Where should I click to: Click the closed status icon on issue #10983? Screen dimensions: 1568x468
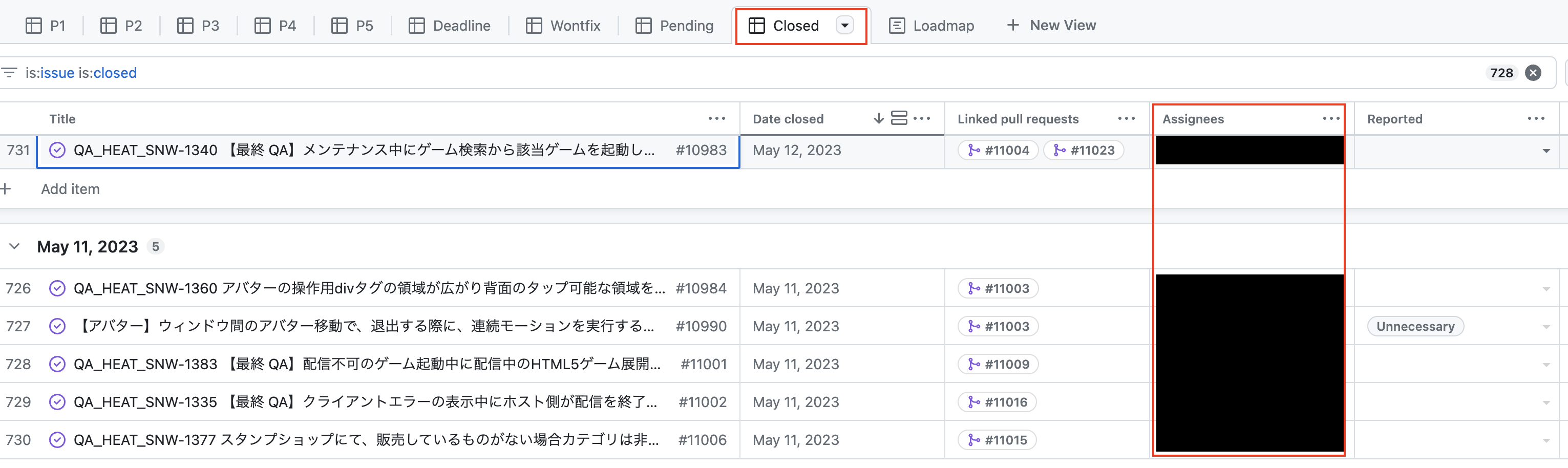coord(57,150)
